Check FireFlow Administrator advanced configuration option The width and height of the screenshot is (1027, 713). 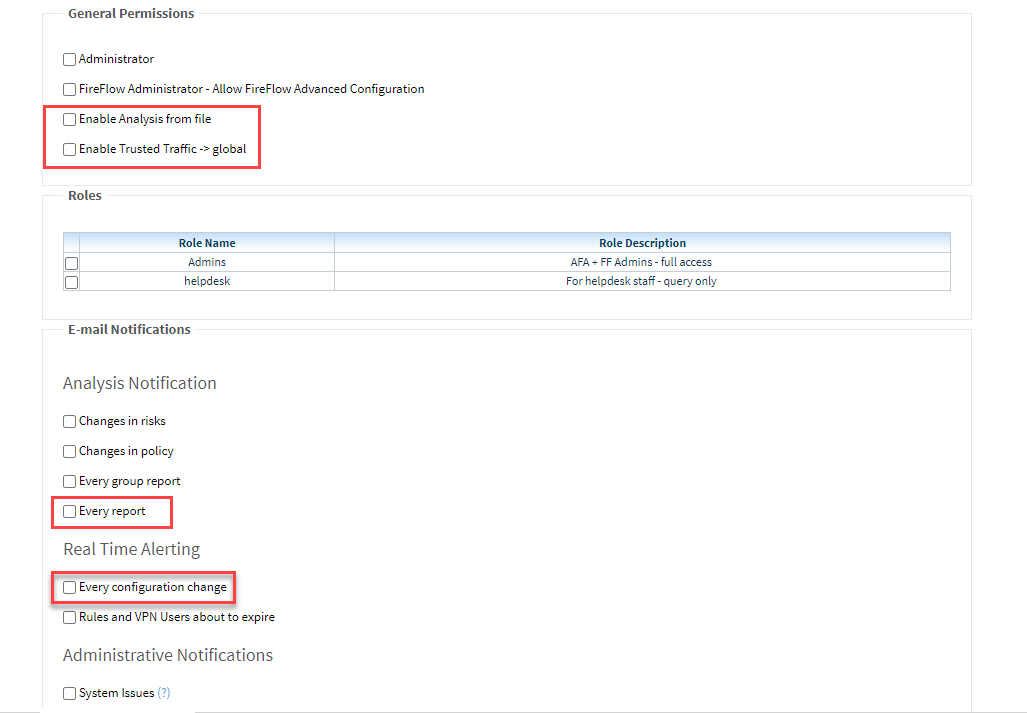(x=69, y=89)
